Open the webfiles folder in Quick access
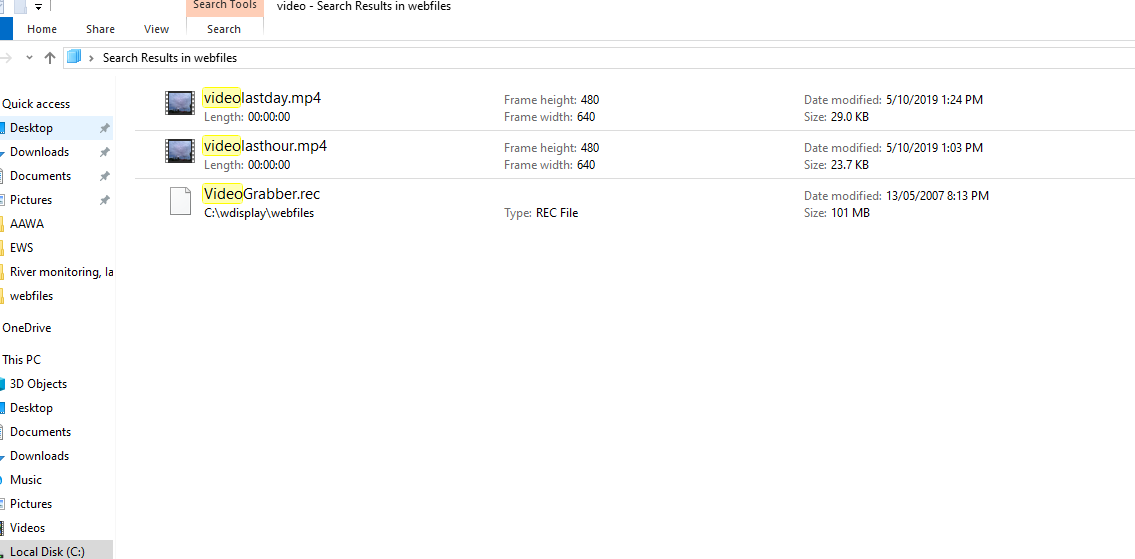Image resolution: width=1135 pixels, height=559 pixels. coord(31,295)
